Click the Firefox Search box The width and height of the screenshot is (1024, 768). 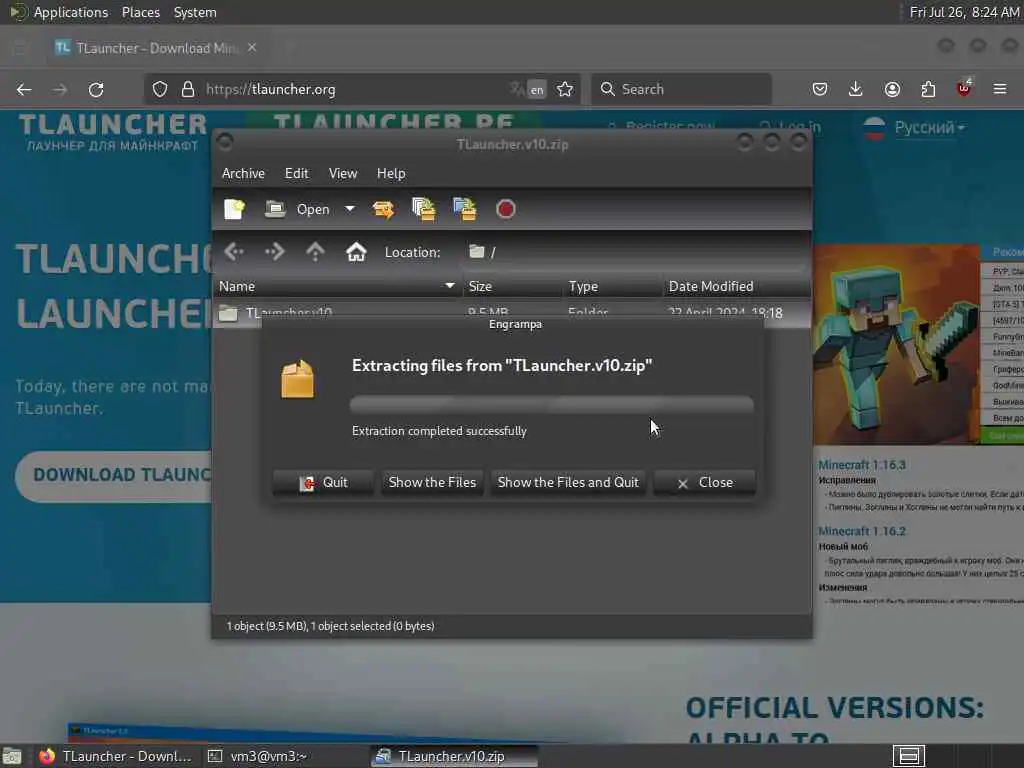pos(681,89)
